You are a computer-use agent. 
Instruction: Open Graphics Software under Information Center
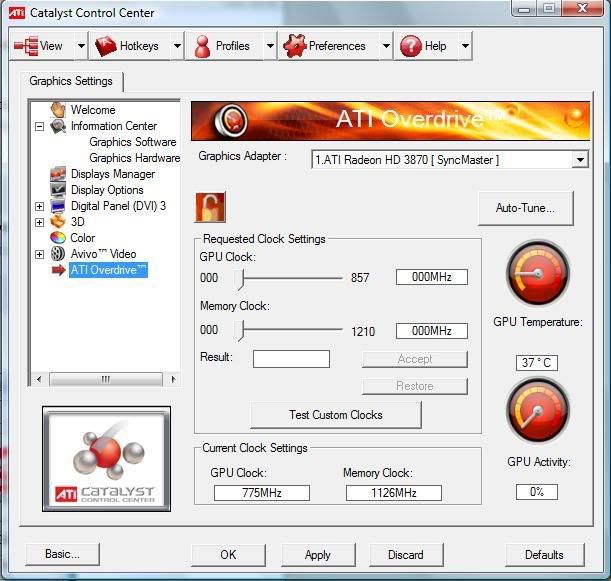(x=132, y=142)
